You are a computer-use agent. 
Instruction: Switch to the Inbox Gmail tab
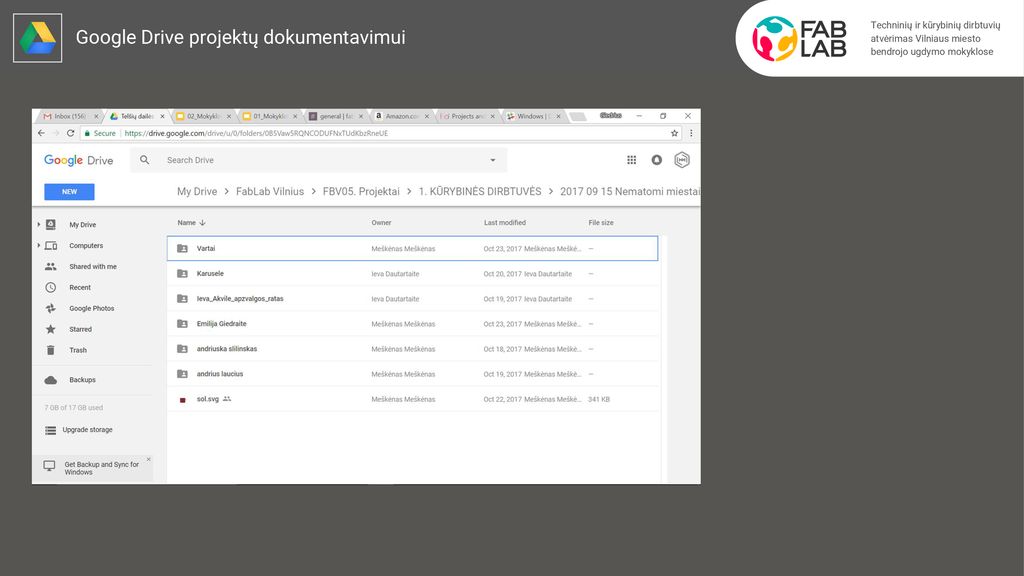(69, 116)
